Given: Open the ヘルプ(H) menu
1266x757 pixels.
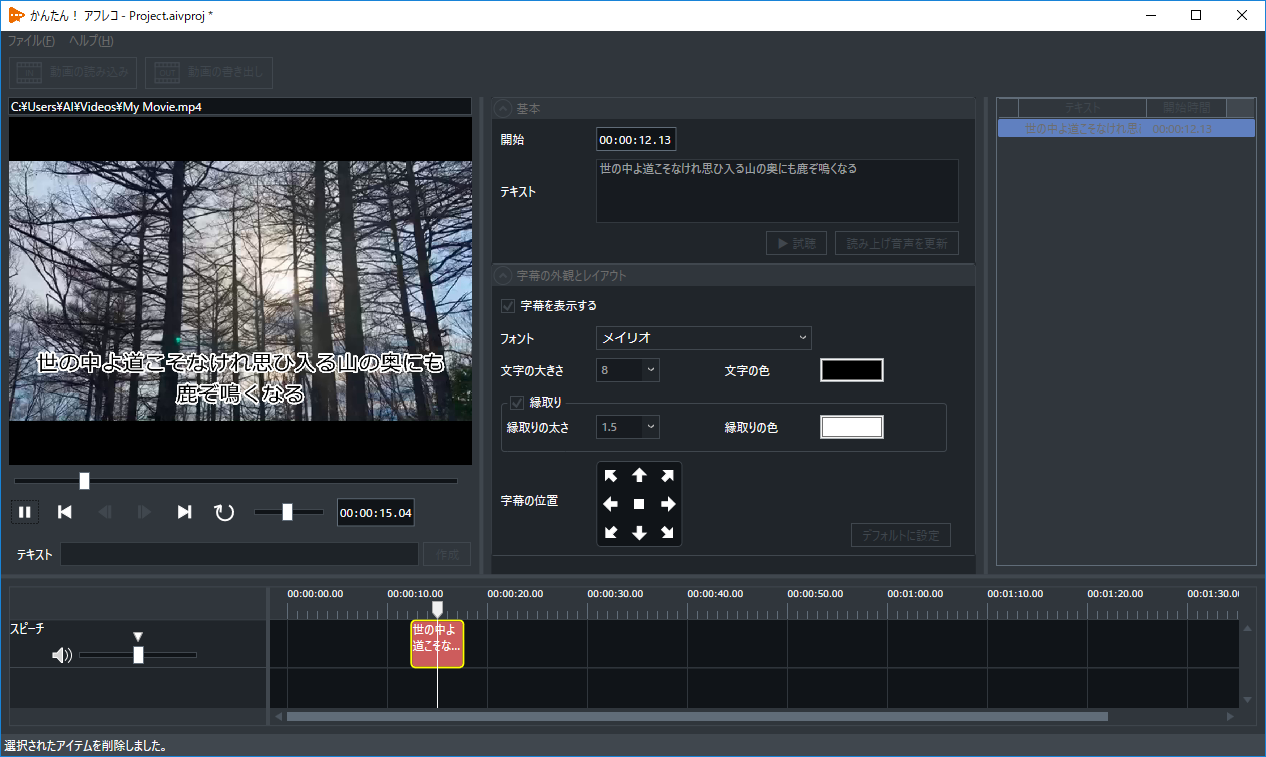Looking at the screenshot, I should coord(91,41).
